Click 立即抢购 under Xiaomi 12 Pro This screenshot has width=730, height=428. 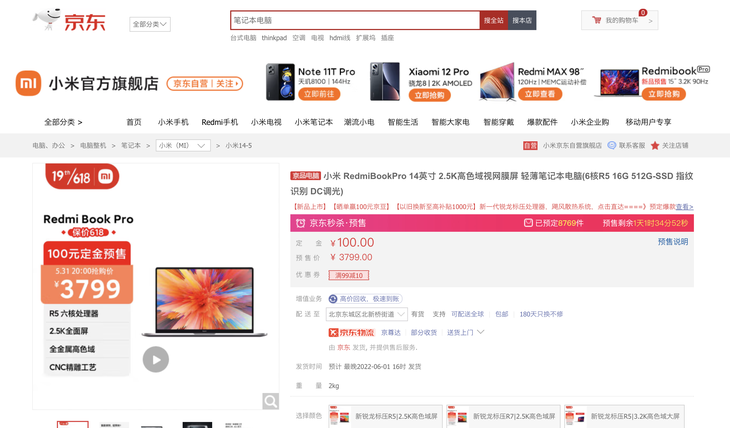[429, 95]
